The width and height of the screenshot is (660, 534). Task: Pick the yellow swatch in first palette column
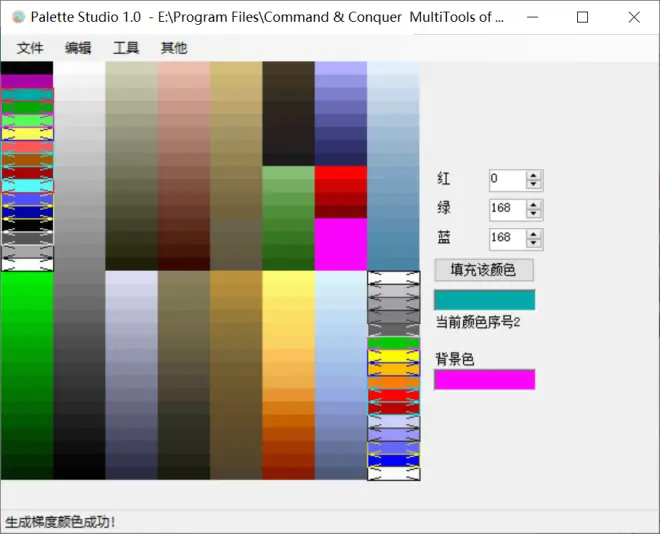27,134
